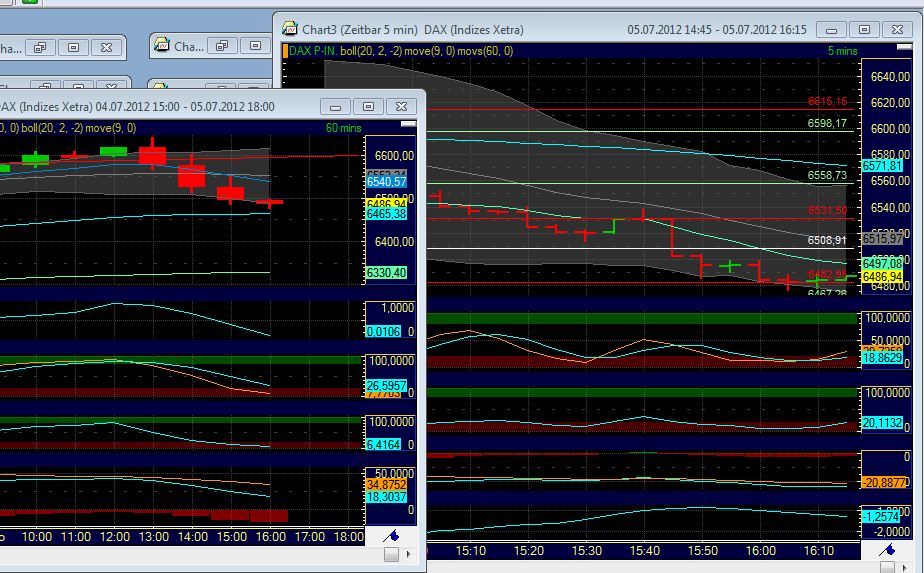Click the horizontal scrollbar thumb in 60 mins window

[391, 554]
